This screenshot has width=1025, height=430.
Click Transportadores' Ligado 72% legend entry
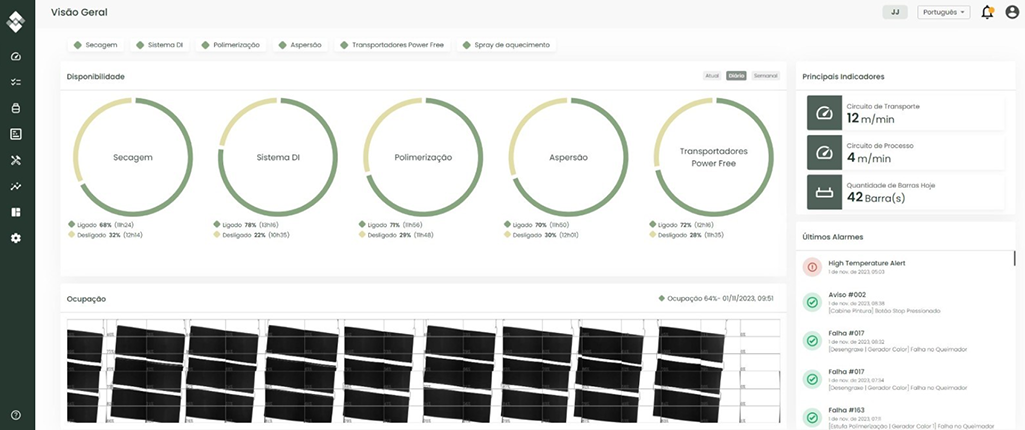(x=682, y=224)
